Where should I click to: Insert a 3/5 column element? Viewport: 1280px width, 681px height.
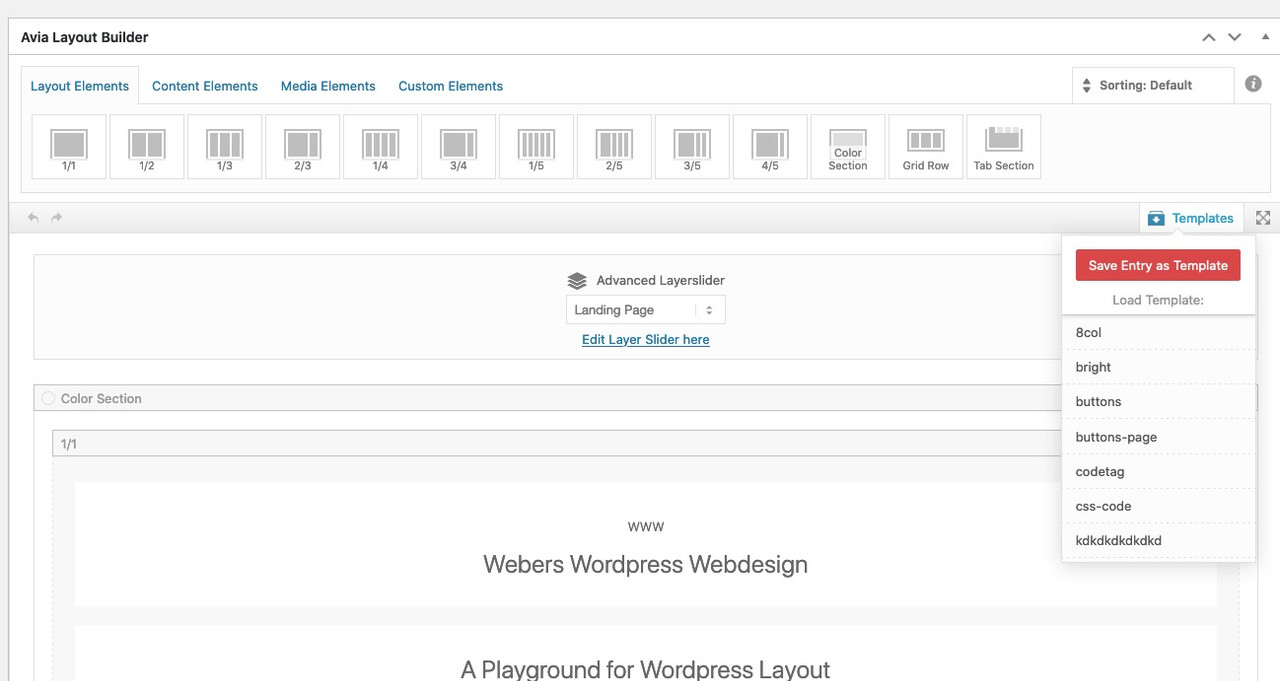pyautogui.click(x=693, y=147)
